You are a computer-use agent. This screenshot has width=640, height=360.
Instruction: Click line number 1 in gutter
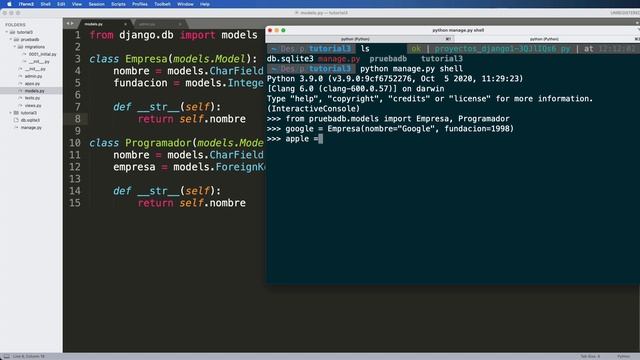tap(78, 35)
